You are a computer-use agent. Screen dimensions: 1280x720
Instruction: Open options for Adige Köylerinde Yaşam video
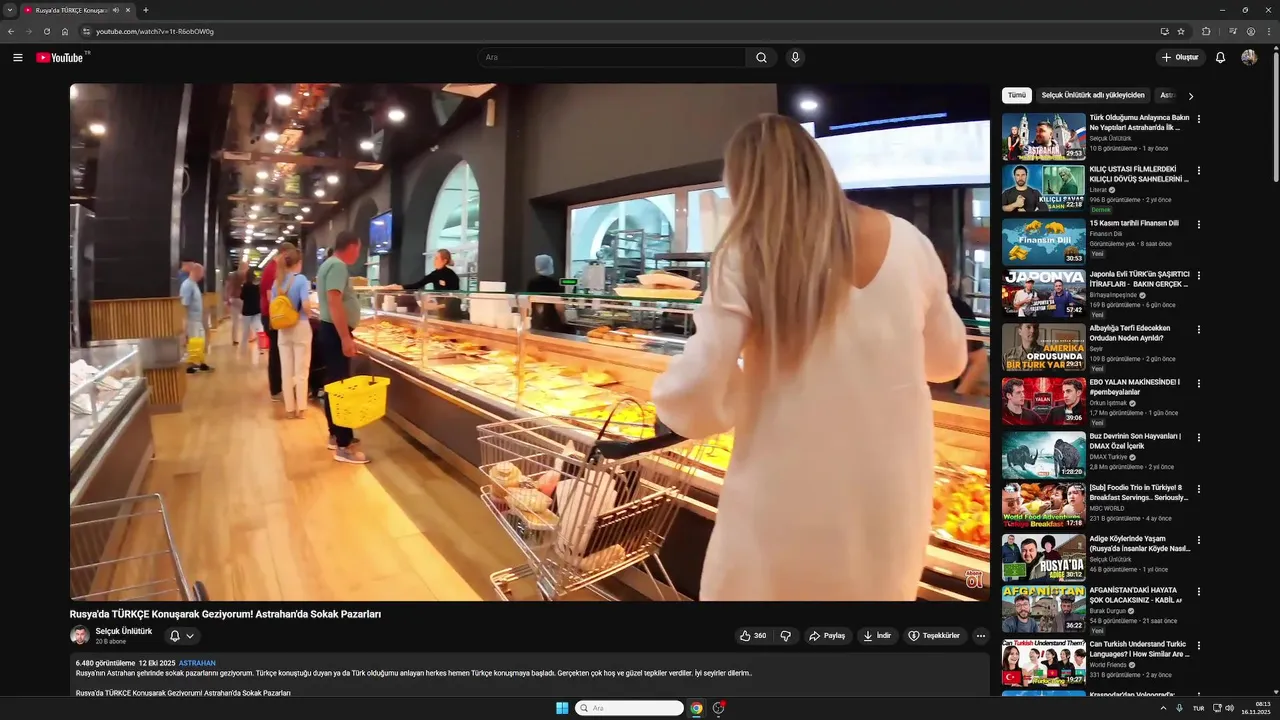click(x=1199, y=539)
